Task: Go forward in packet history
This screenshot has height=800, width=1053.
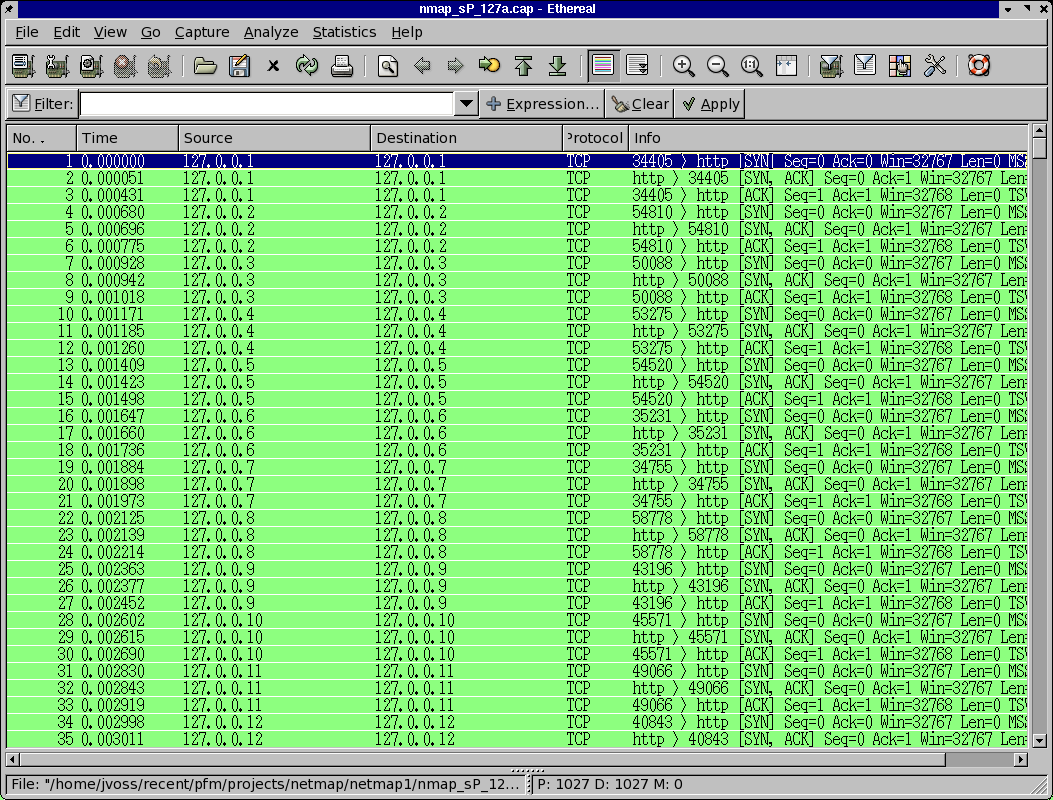Action: pos(455,65)
